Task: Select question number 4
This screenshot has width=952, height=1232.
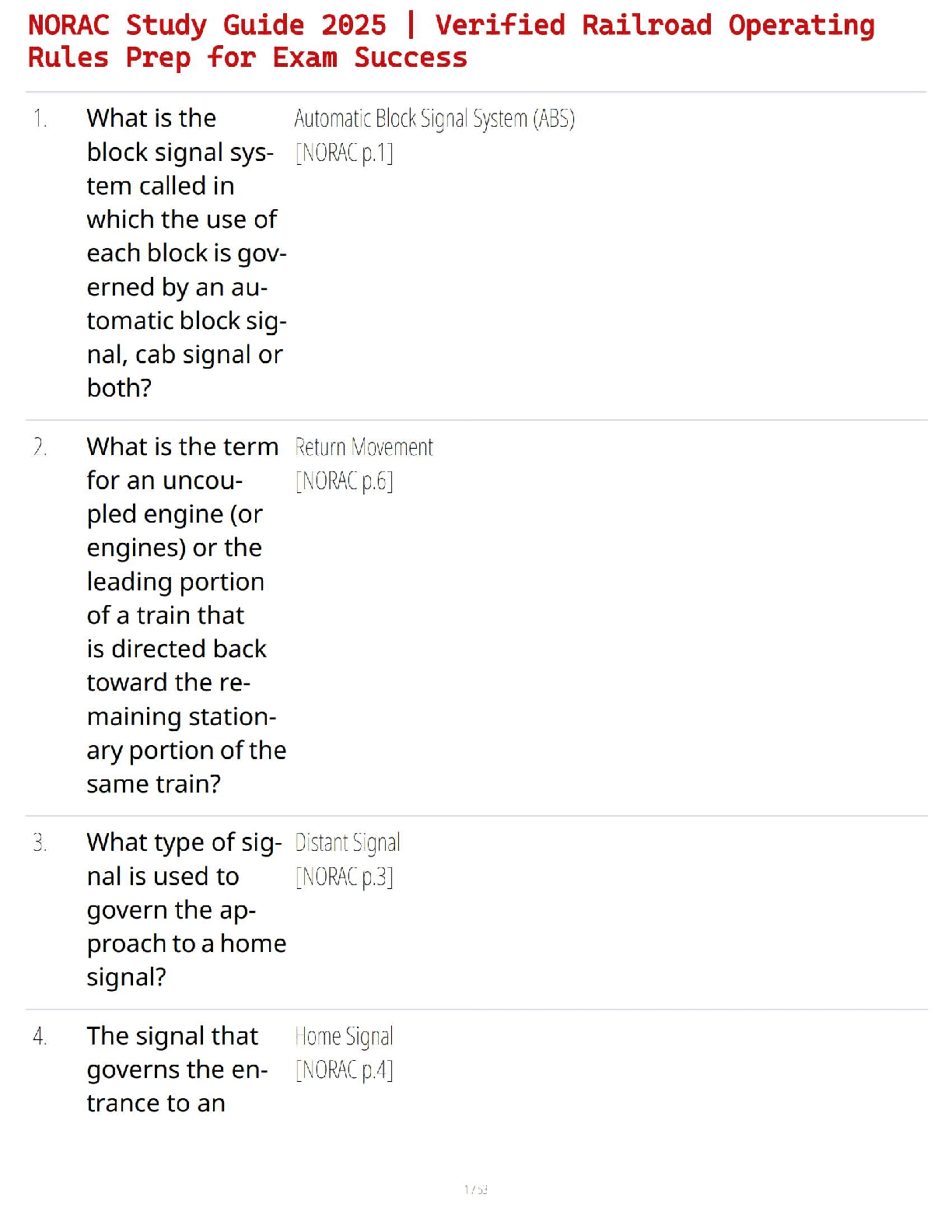Action: tap(40, 1037)
